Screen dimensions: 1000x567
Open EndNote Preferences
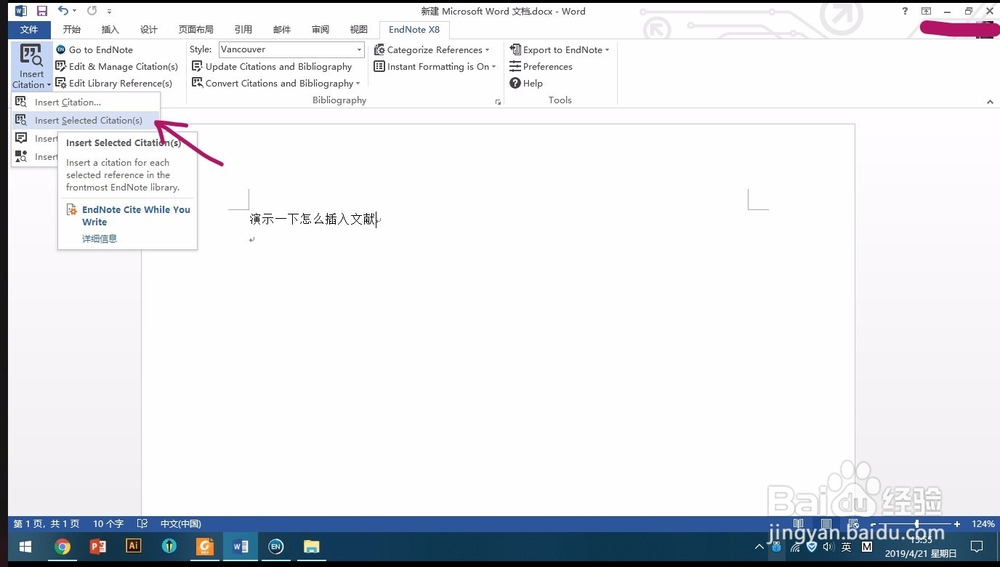(541, 66)
